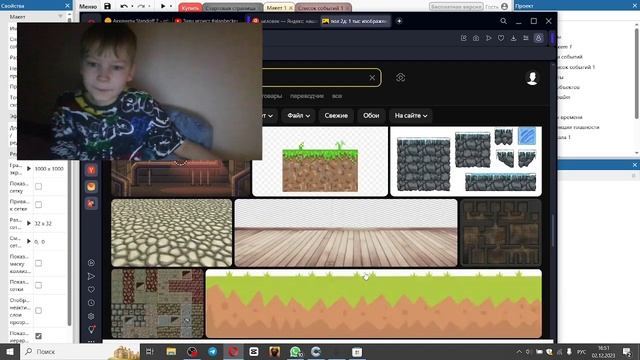Switch to the Макет 1 tab
Screen dimensions: 640x360
[x=280, y=8]
